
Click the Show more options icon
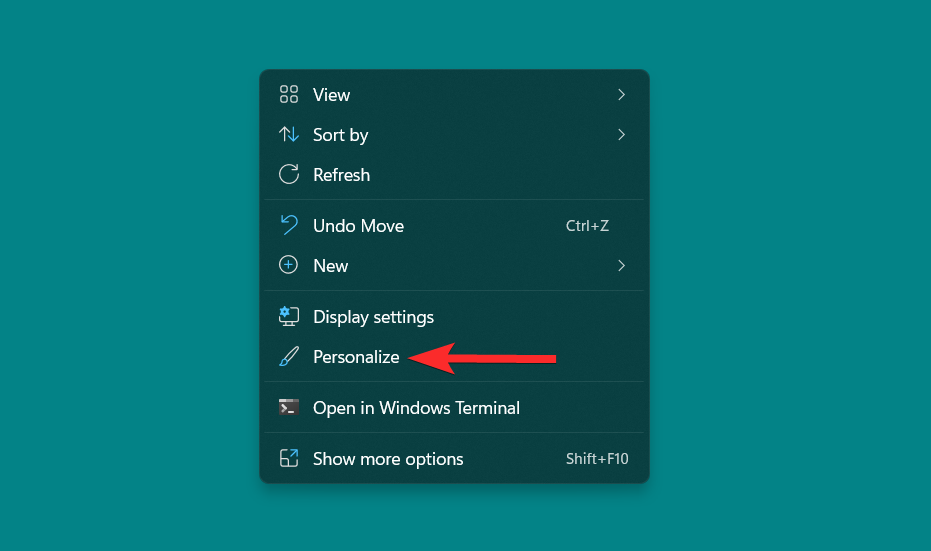pos(289,459)
